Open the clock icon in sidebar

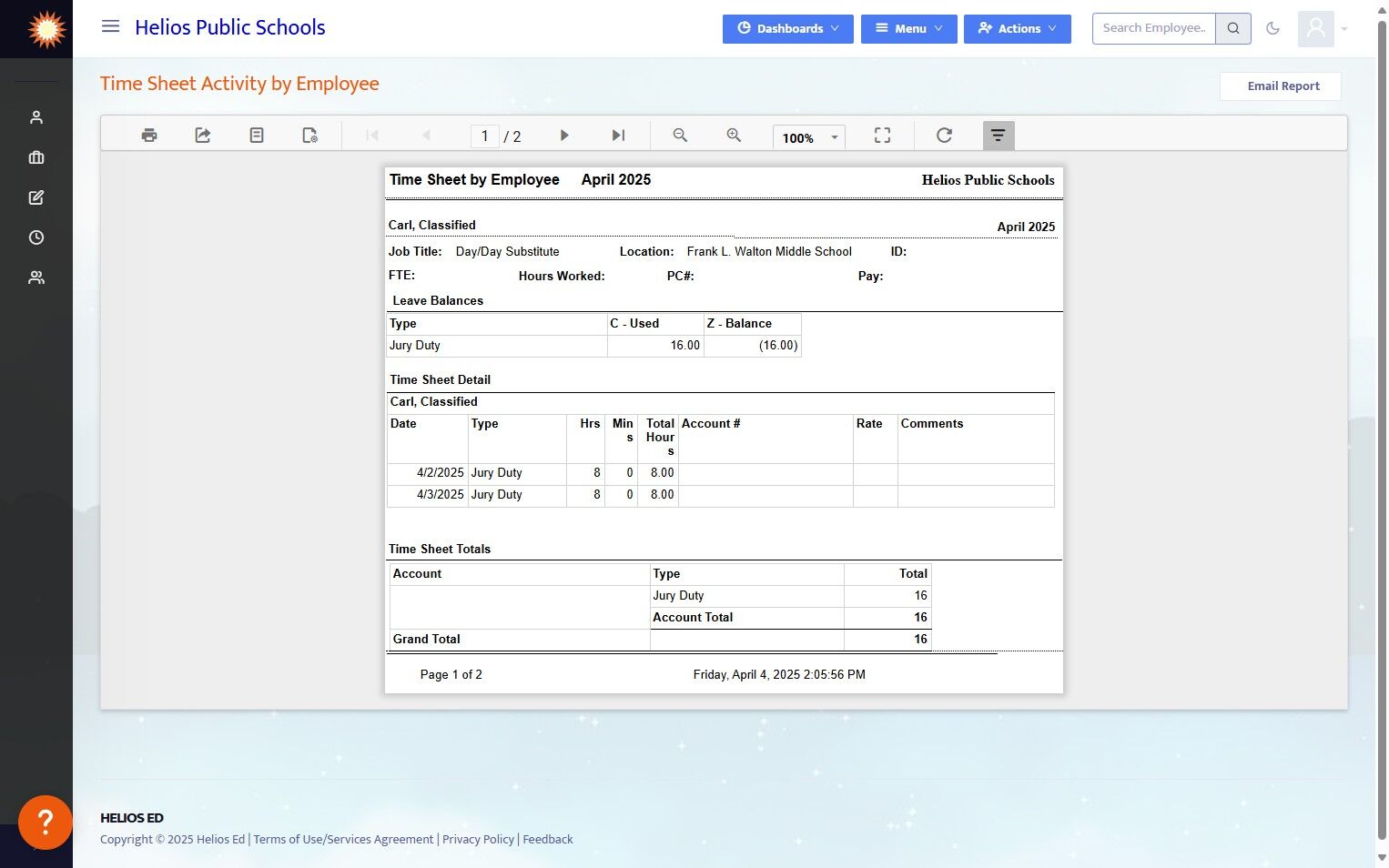36,237
